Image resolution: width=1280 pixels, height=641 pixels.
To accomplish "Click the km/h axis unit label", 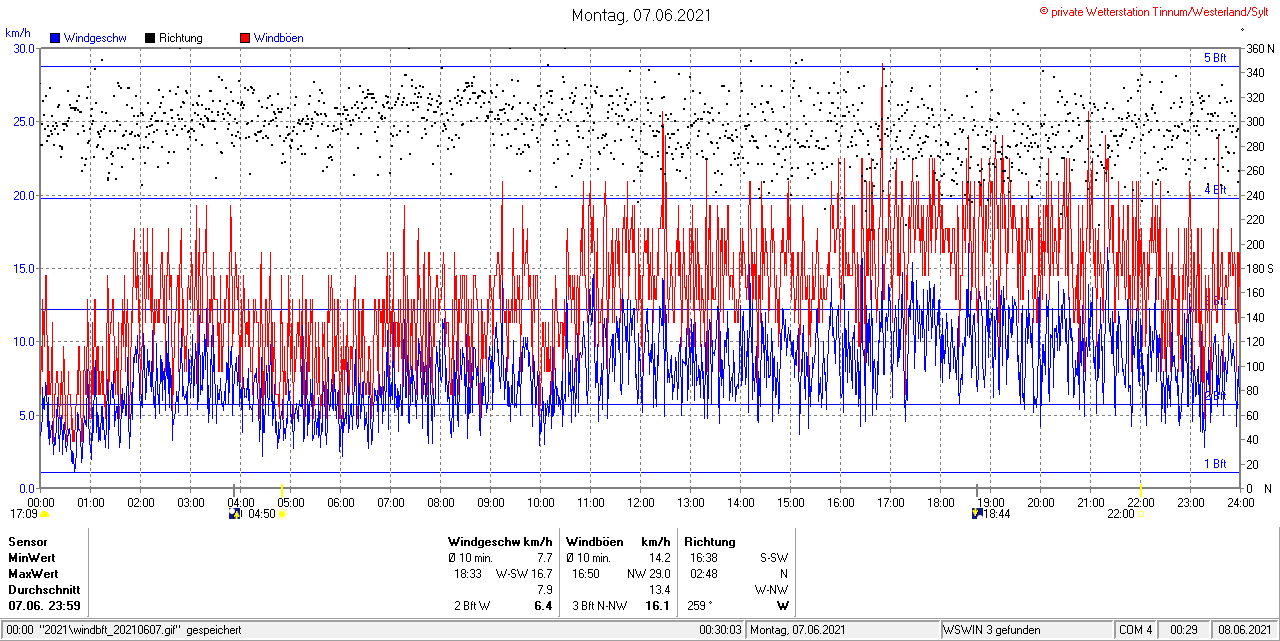I will tap(19, 33).
